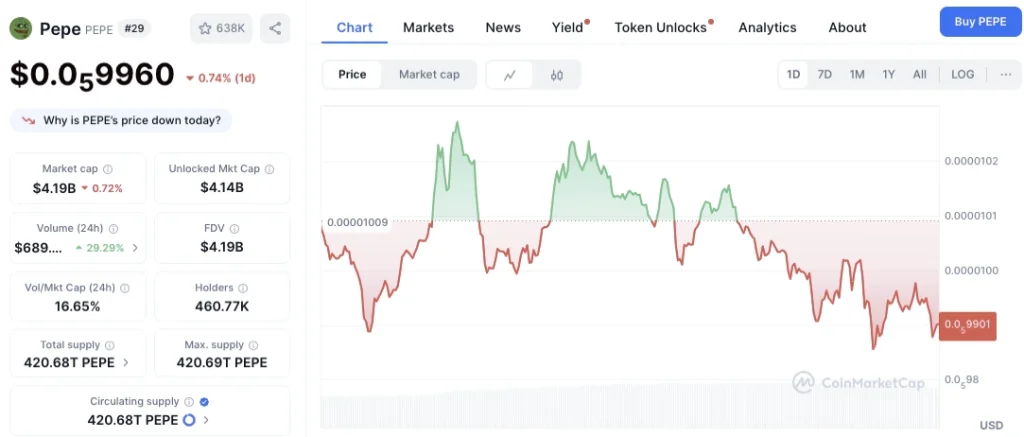Switch to the candlestick chart icon
The width and height of the screenshot is (1024, 437).
[x=556, y=74]
